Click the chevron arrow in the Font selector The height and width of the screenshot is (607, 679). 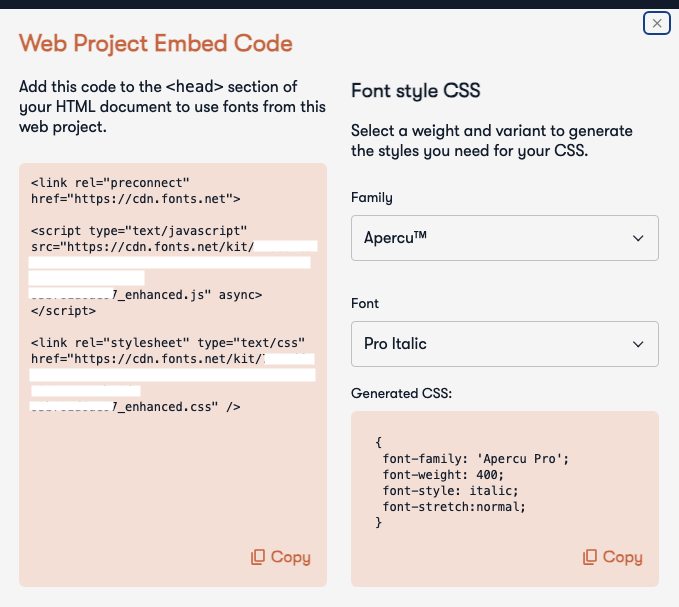[x=639, y=344]
